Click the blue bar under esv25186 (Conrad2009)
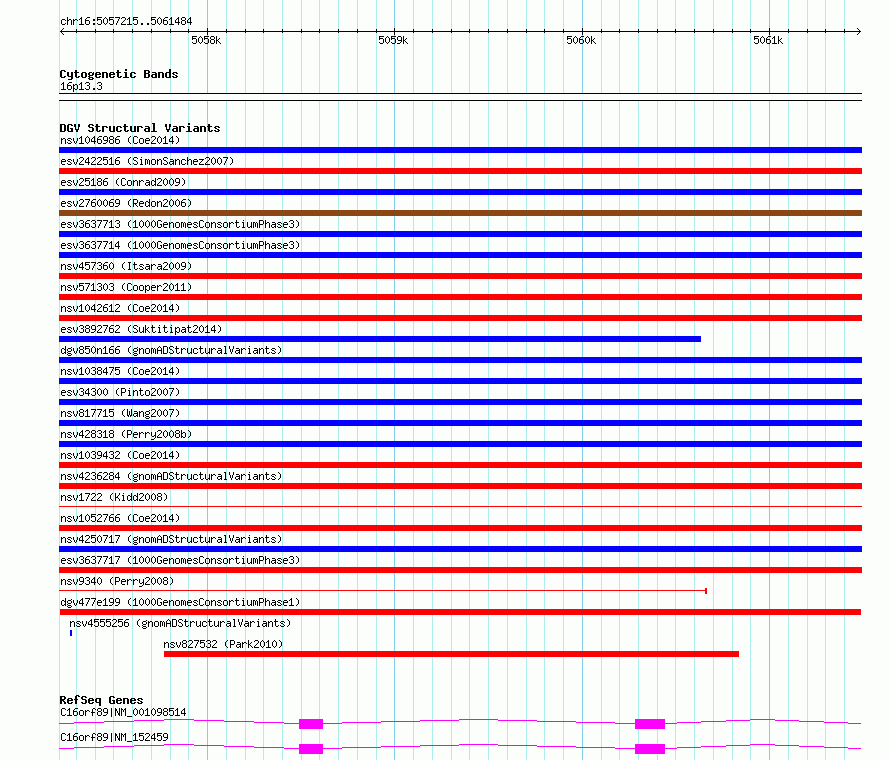 click(460, 192)
